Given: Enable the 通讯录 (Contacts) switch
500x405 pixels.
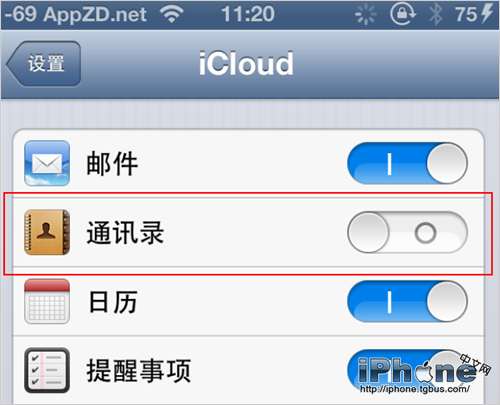Looking at the screenshot, I should (x=407, y=232).
